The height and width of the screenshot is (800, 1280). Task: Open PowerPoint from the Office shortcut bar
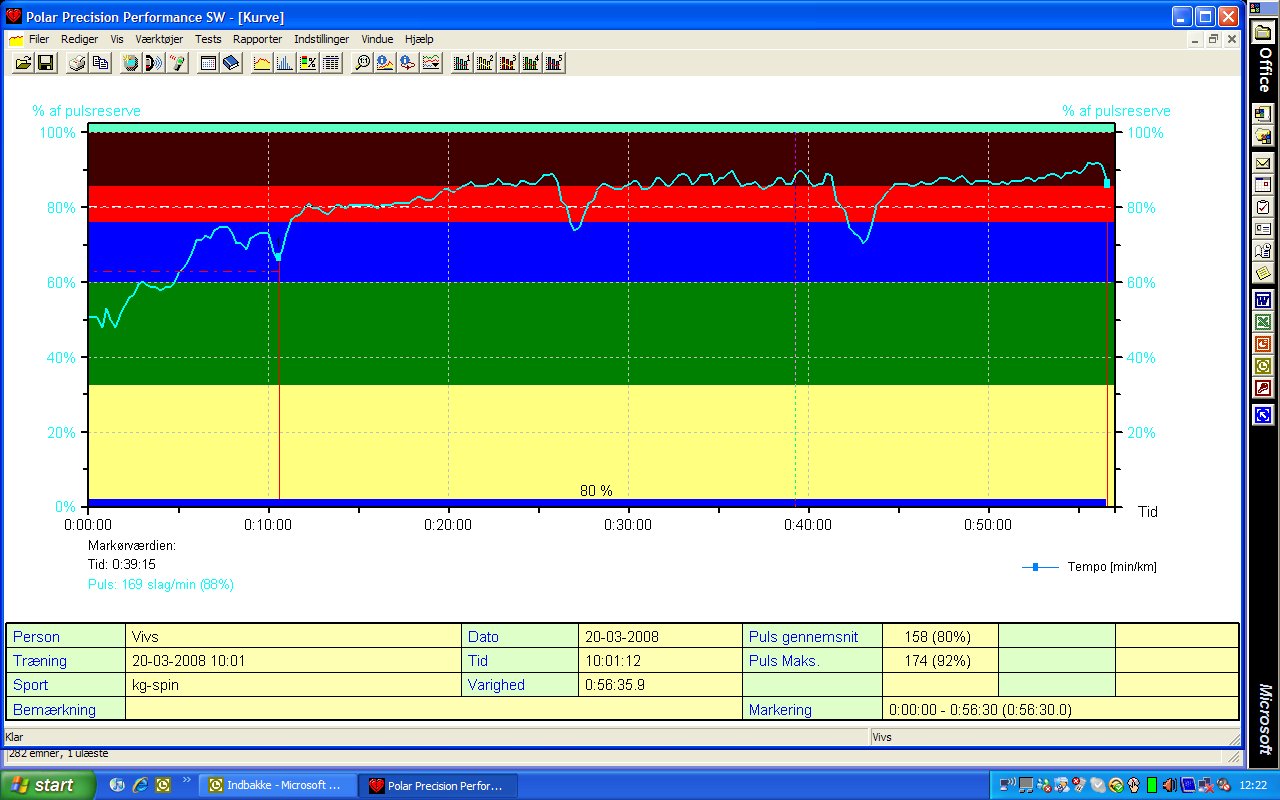[1263, 344]
